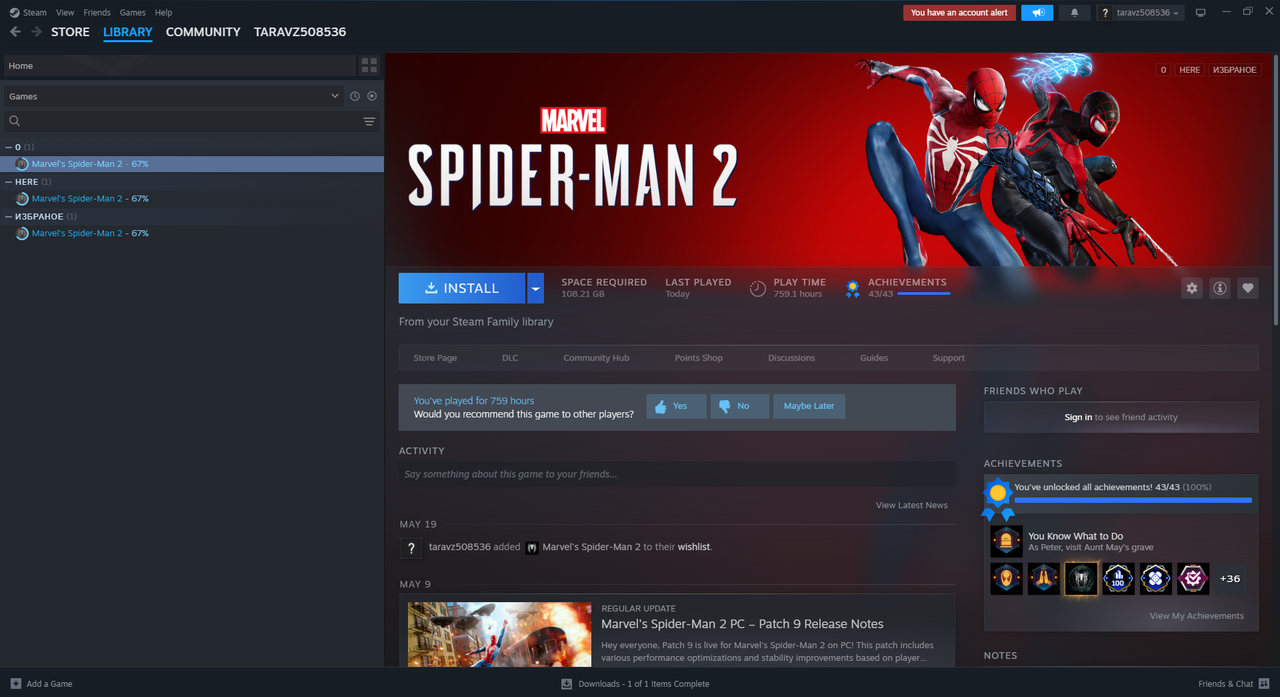Click the thumbs up Yes button
Screen dimensions: 1280x697
(x=676, y=406)
